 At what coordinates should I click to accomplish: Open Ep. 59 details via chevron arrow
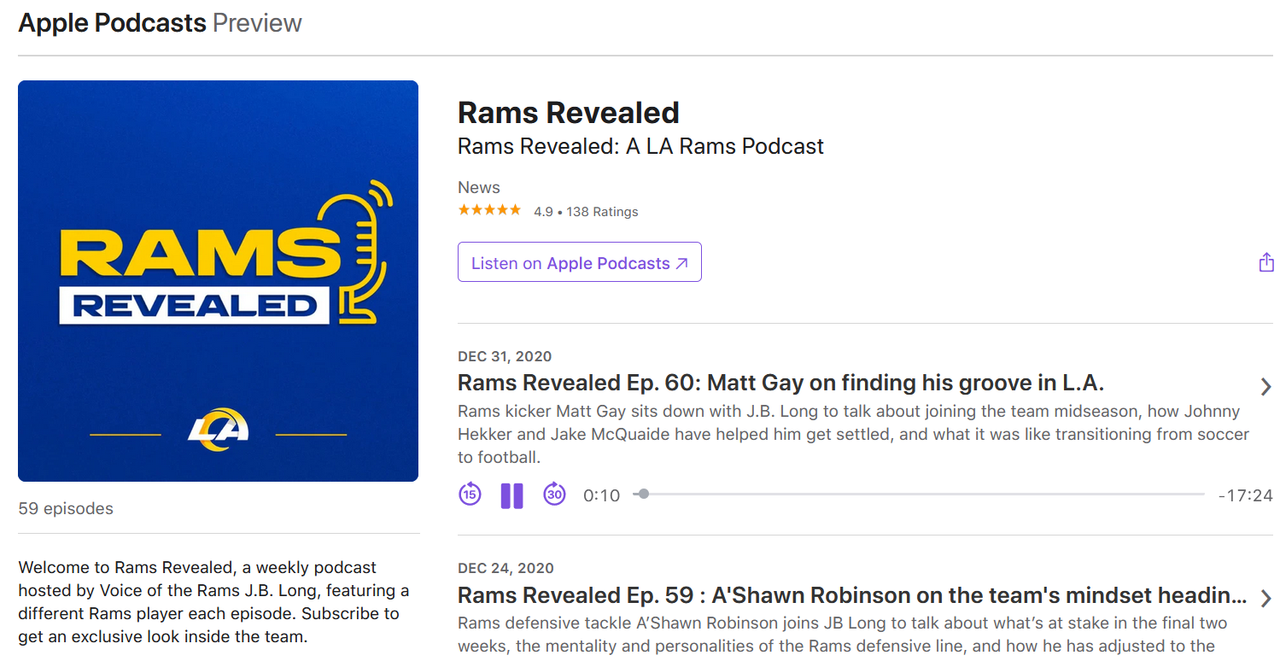(1266, 598)
